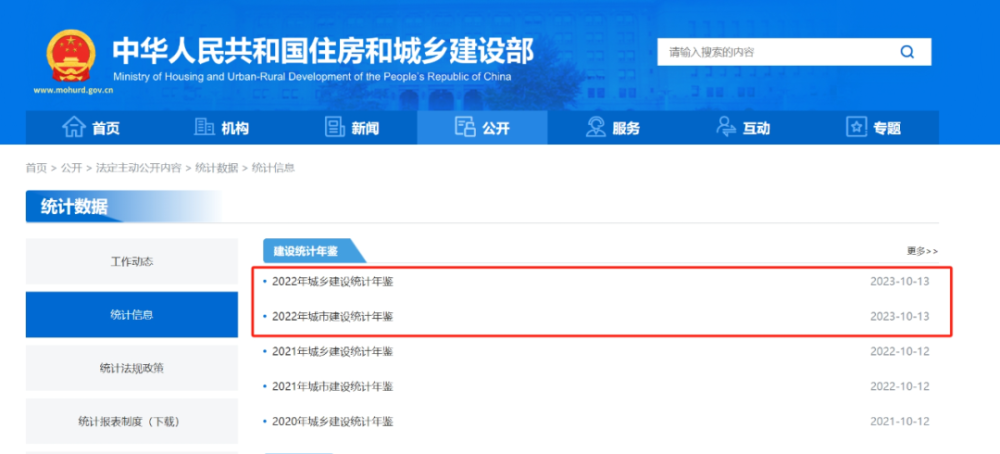This screenshot has height=454, width=1000.
Task: Open the 专题 navigation tab
Action: (874, 128)
